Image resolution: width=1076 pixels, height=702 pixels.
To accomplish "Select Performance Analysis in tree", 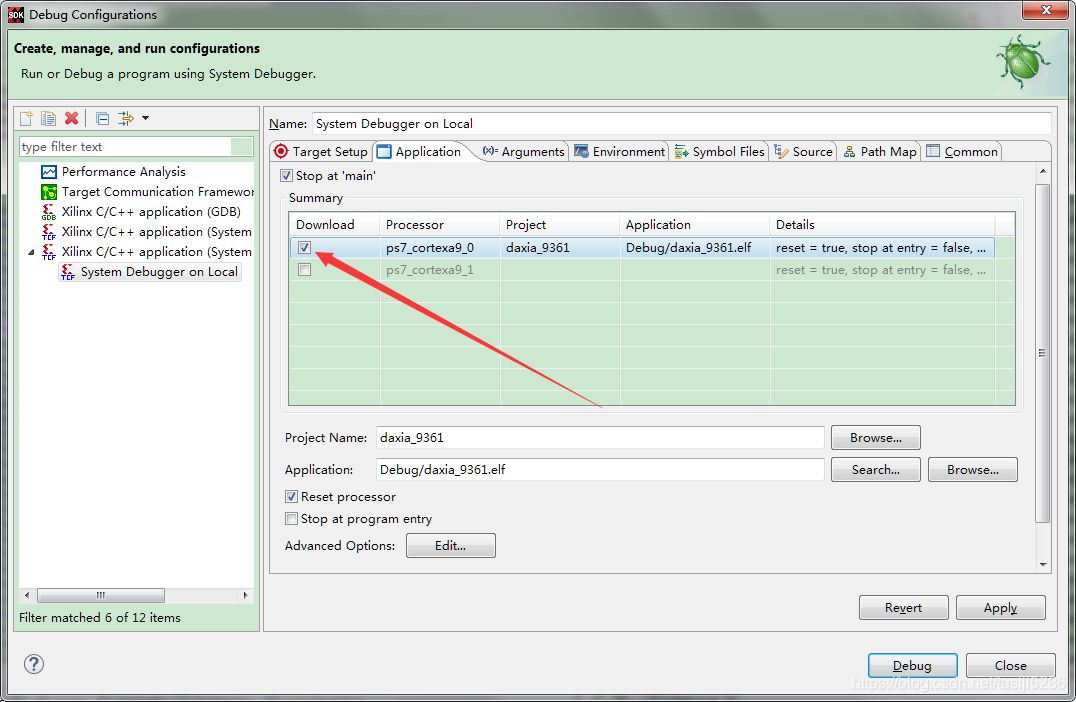I will [124, 172].
